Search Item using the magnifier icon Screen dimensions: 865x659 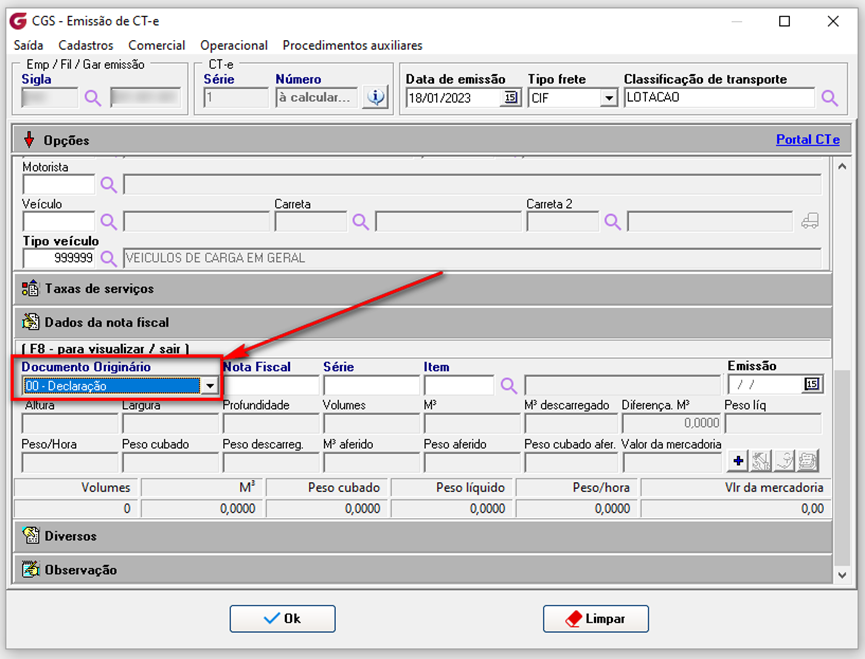click(x=509, y=385)
